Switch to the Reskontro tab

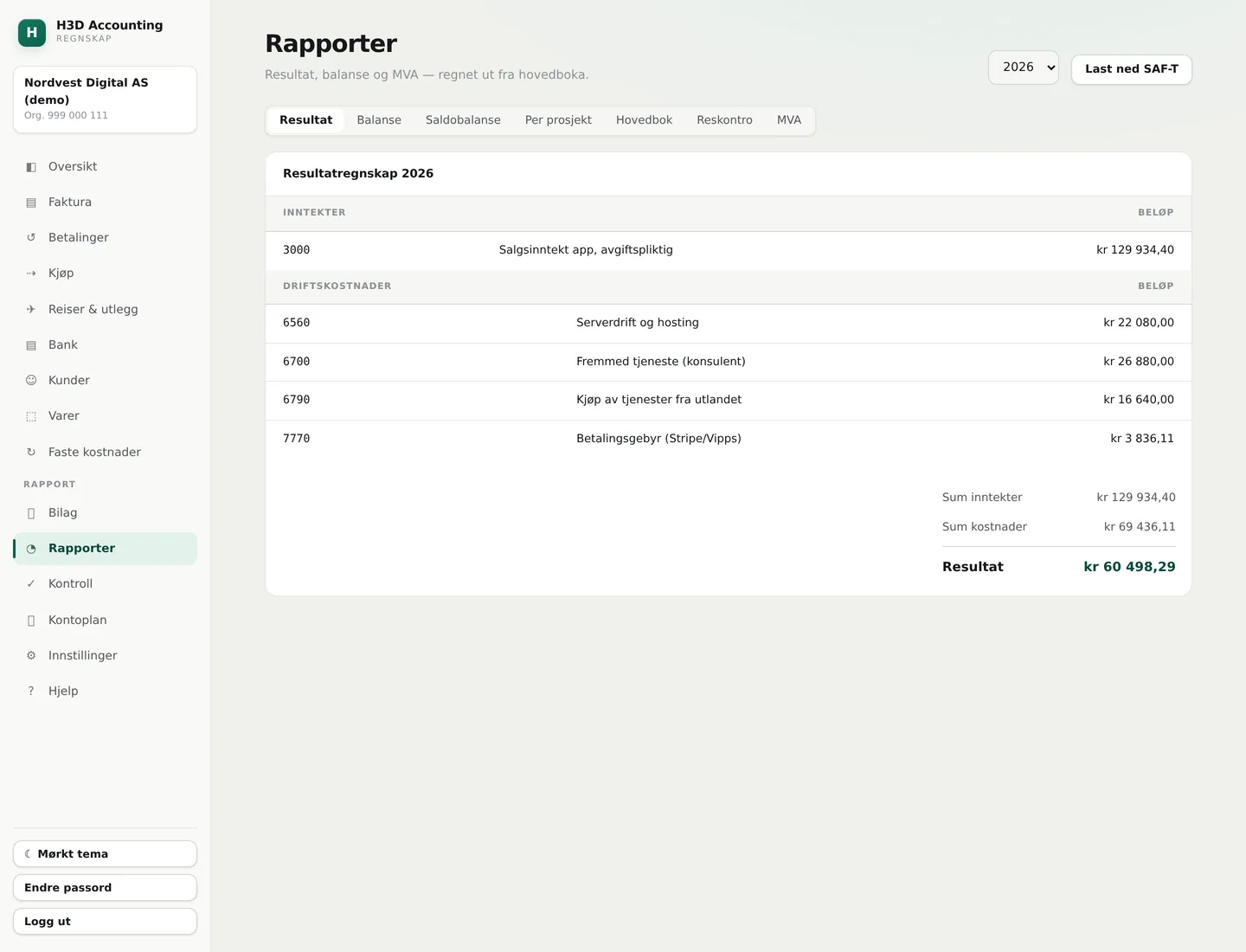[724, 120]
